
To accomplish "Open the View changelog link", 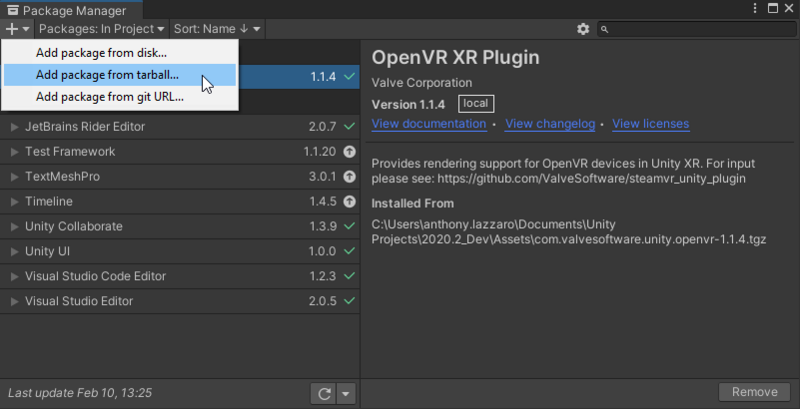I will click(550, 124).
